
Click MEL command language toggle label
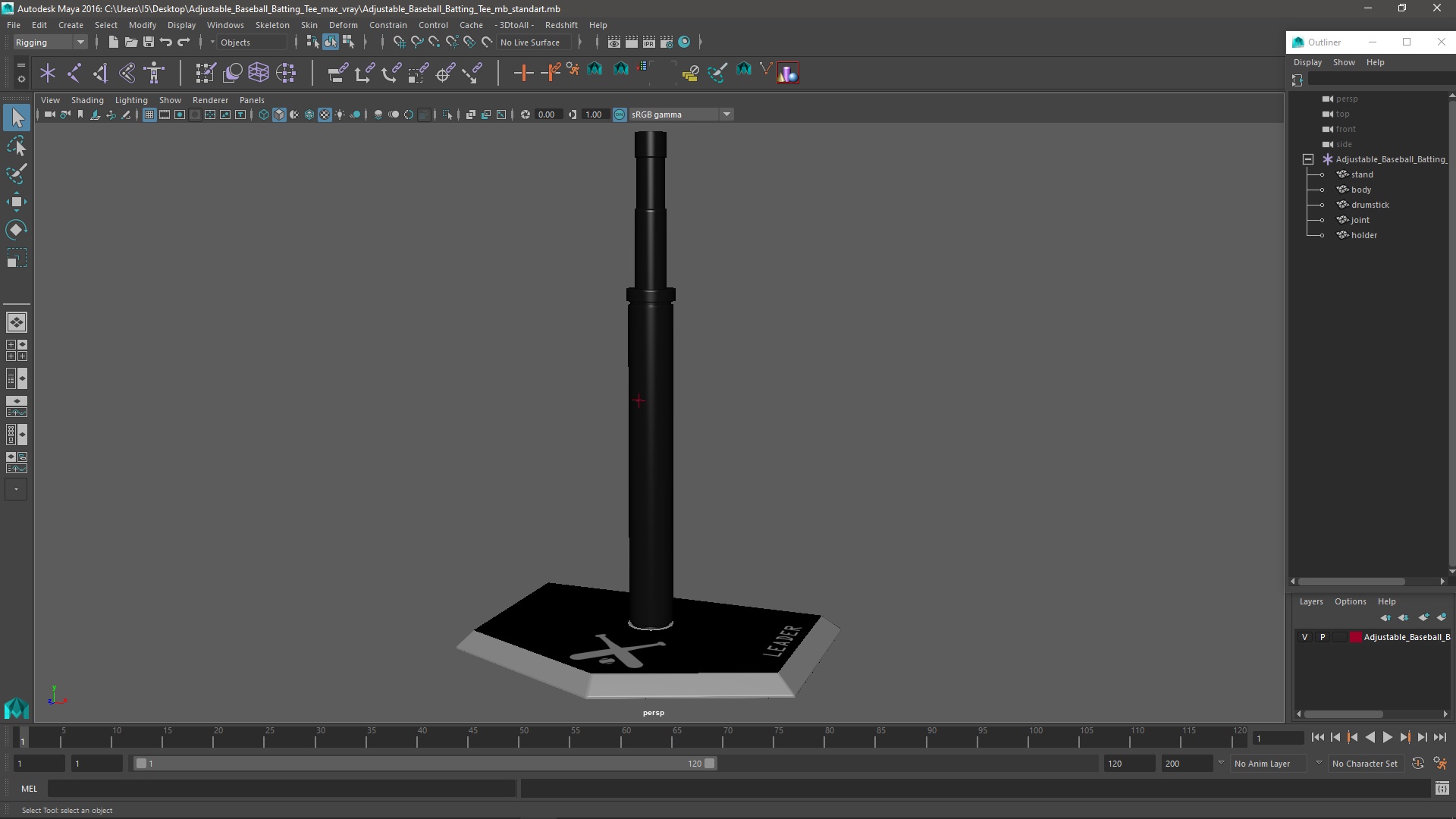[29, 789]
